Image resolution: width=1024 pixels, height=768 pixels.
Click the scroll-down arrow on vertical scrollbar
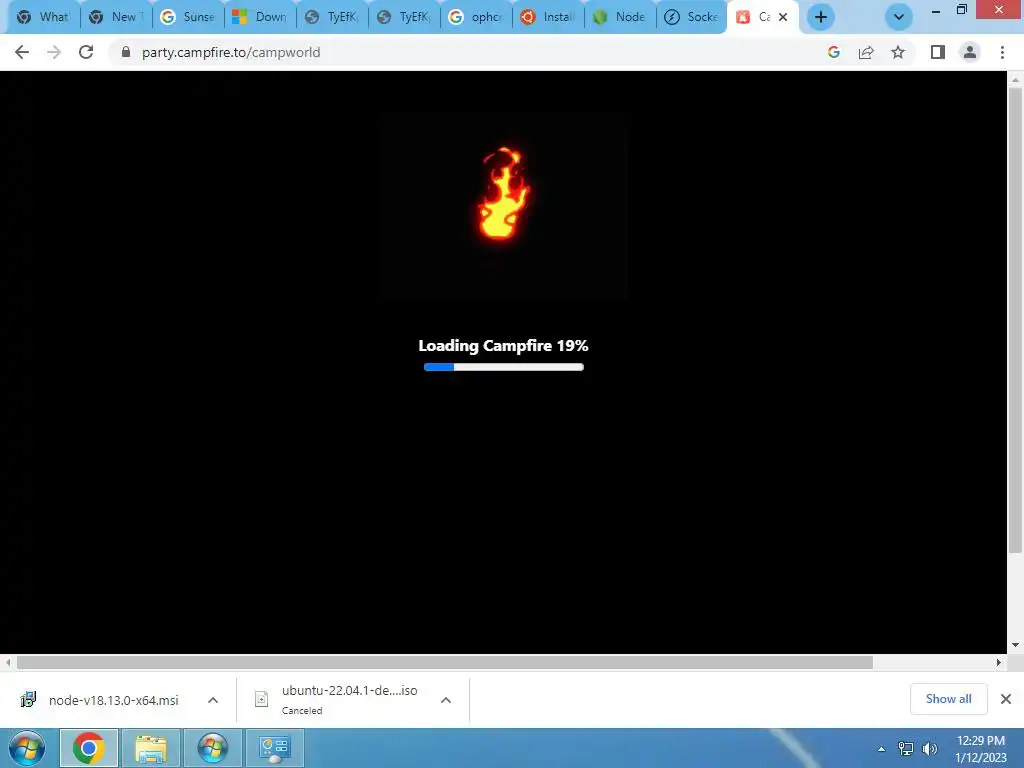(1015, 645)
